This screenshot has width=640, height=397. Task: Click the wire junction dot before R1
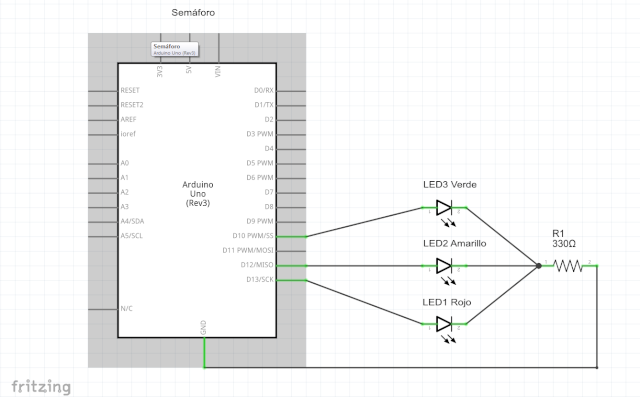point(539,266)
